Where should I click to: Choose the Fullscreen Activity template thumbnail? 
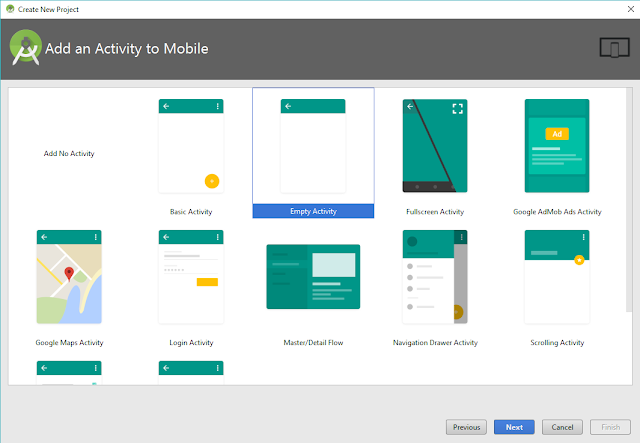(x=435, y=146)
